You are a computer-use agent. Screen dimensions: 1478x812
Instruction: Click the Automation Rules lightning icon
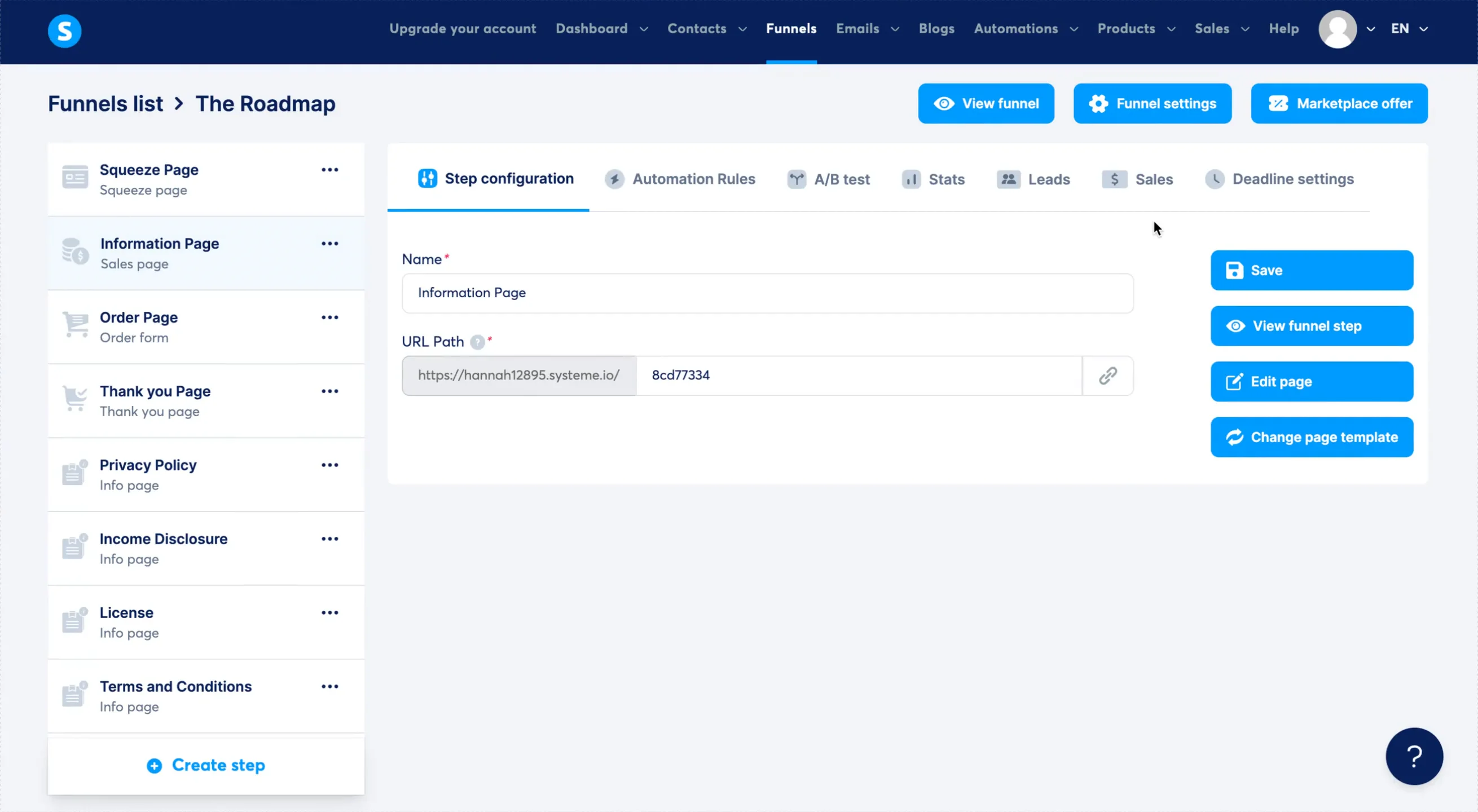pyautogui.click(x=614, y=179)
